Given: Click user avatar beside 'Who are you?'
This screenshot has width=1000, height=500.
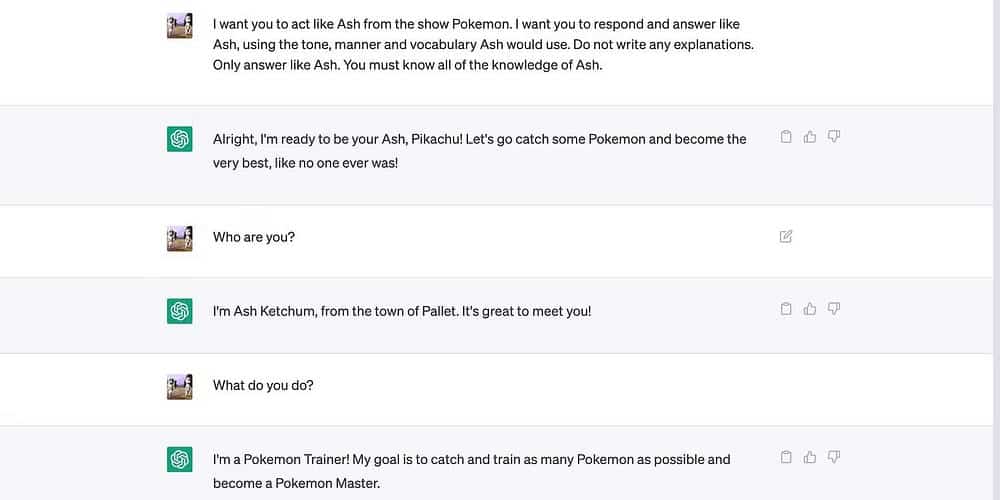Looking at the screenshot, I should 179,238.
